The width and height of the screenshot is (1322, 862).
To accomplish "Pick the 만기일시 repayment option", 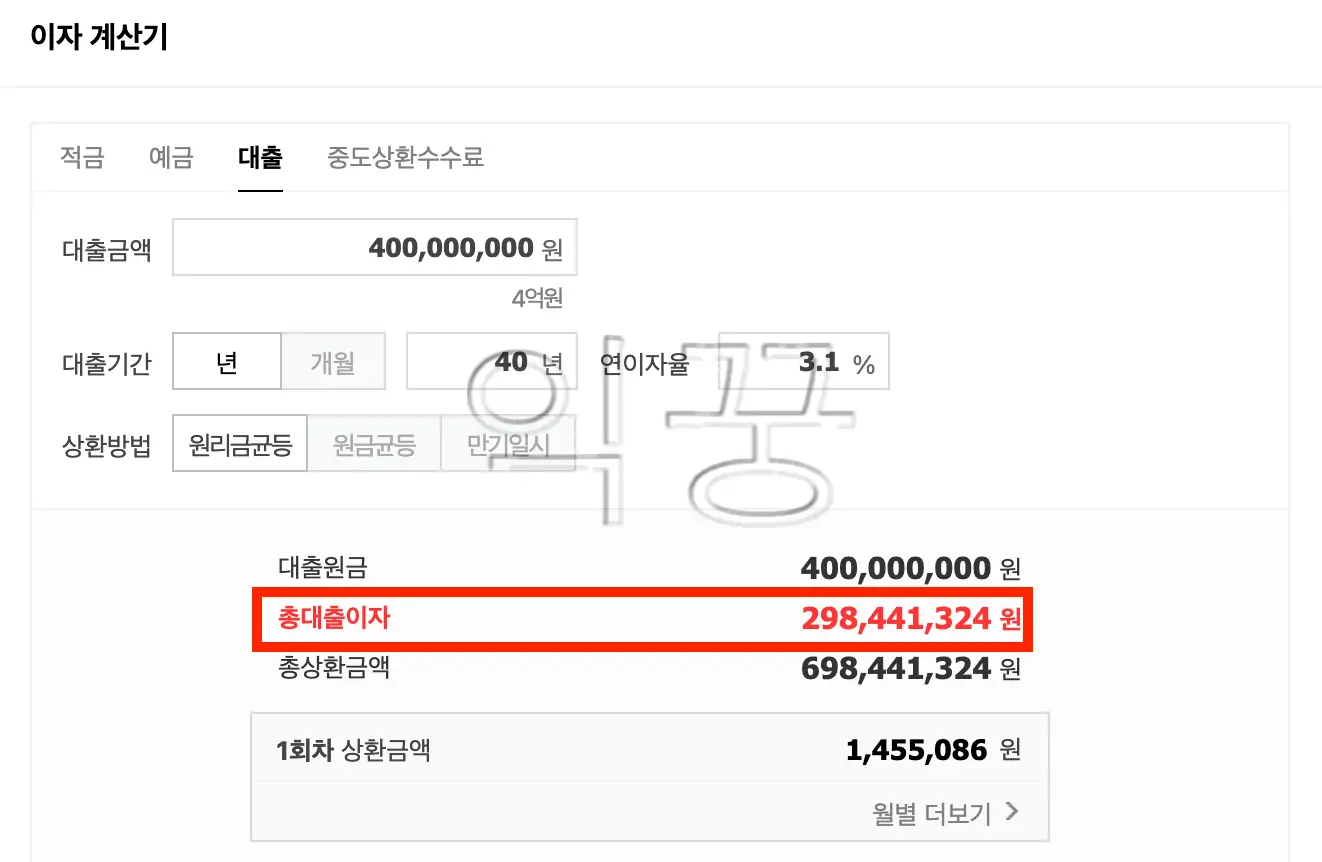I will click(x=509, y=443).
